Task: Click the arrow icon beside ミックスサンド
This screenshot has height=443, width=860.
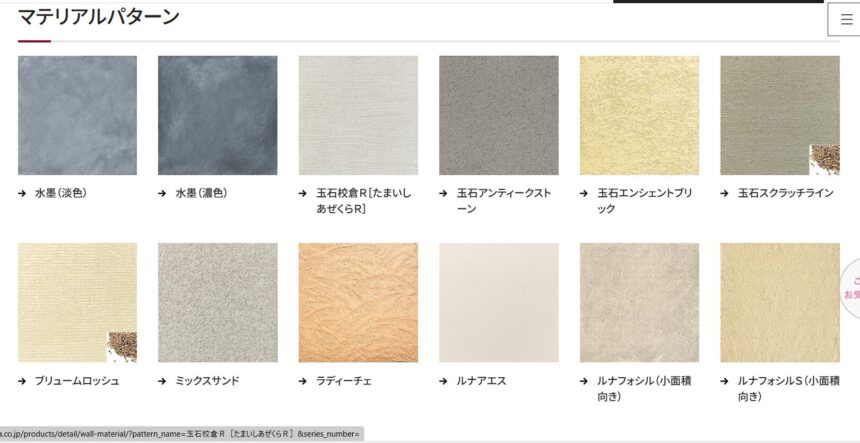Action: coord(162,380)
